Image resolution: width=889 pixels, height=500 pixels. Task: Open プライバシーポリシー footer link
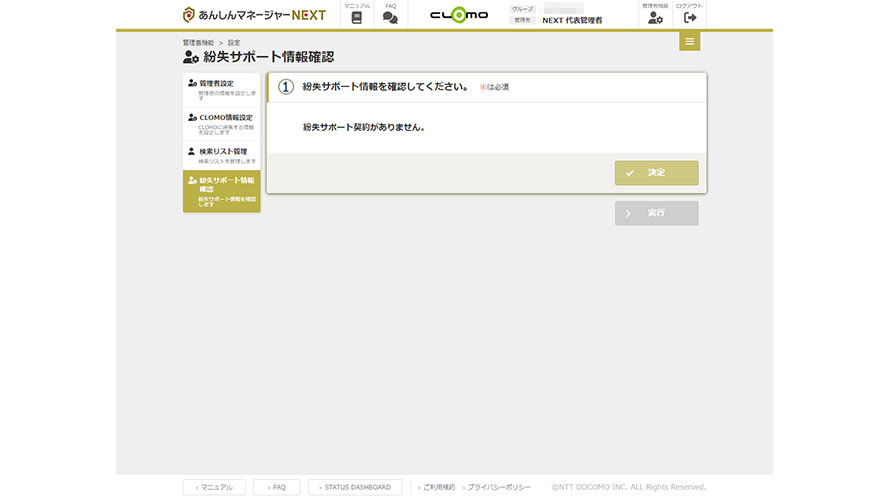[x=497, y=487]
